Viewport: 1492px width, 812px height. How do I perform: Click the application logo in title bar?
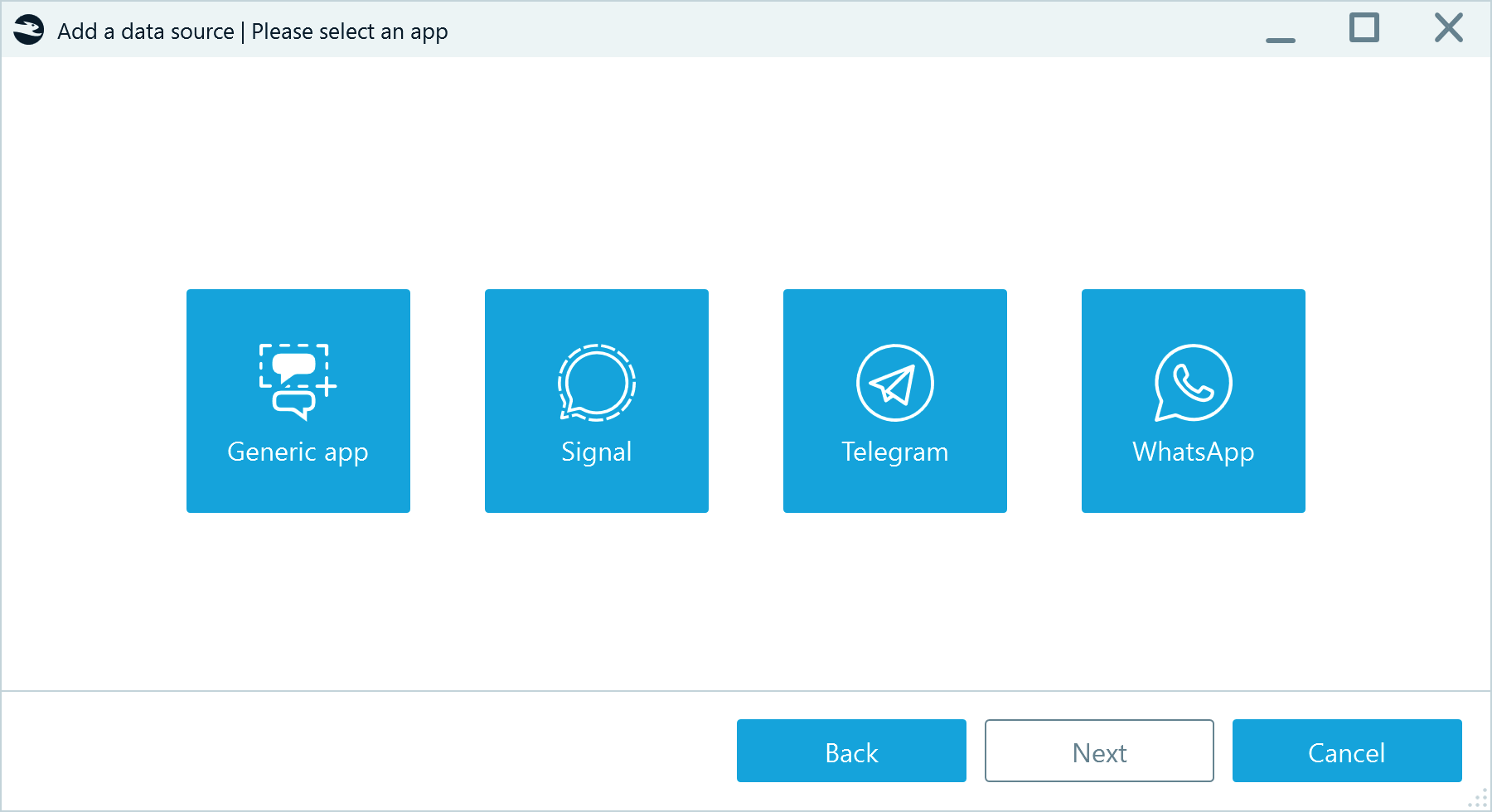29,31
